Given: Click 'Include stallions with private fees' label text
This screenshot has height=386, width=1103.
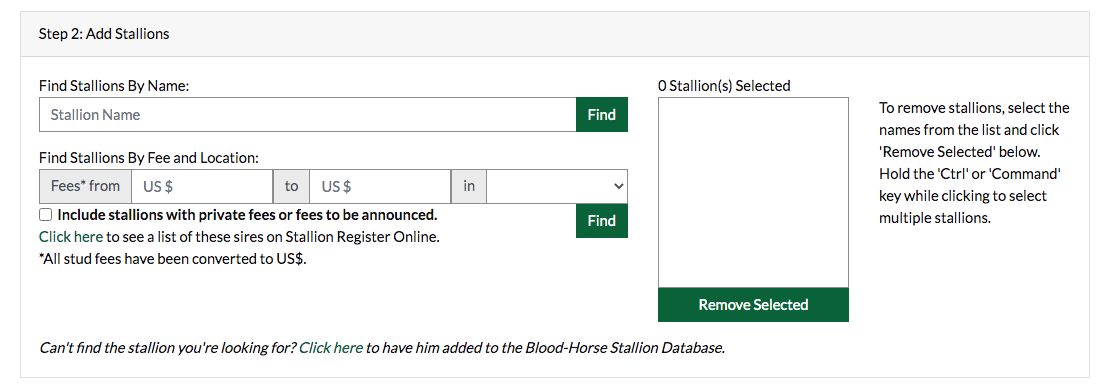Looking at the screenshot, I should point(248,214).
